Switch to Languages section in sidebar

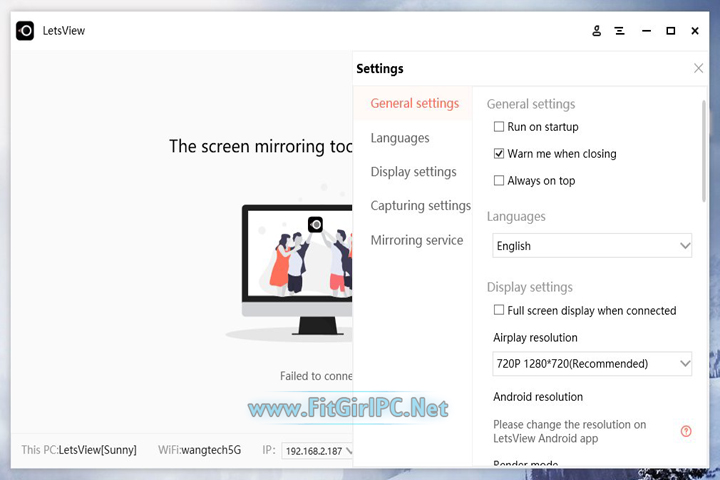tap(400, 138)
